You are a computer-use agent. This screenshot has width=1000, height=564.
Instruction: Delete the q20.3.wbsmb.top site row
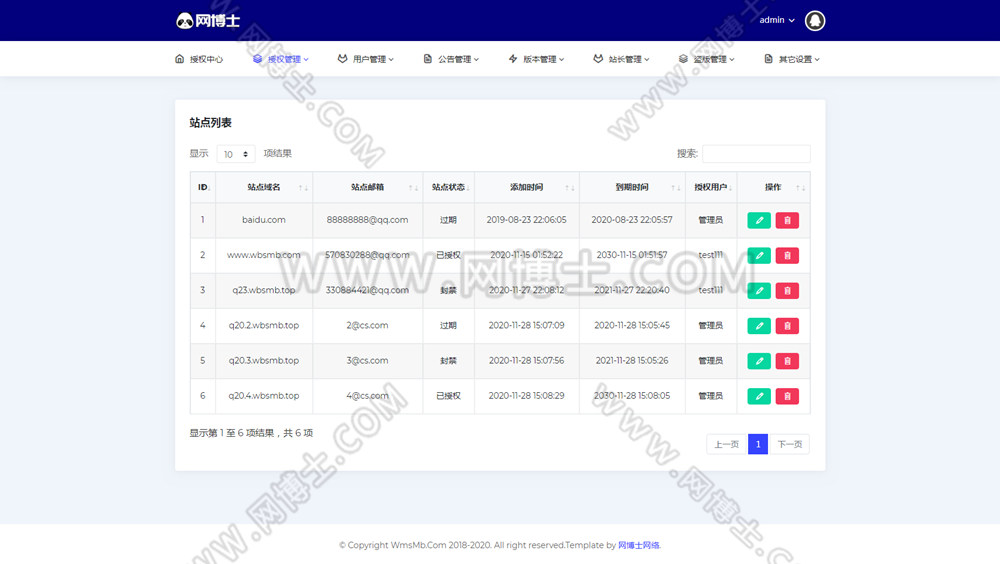[787, 360]
